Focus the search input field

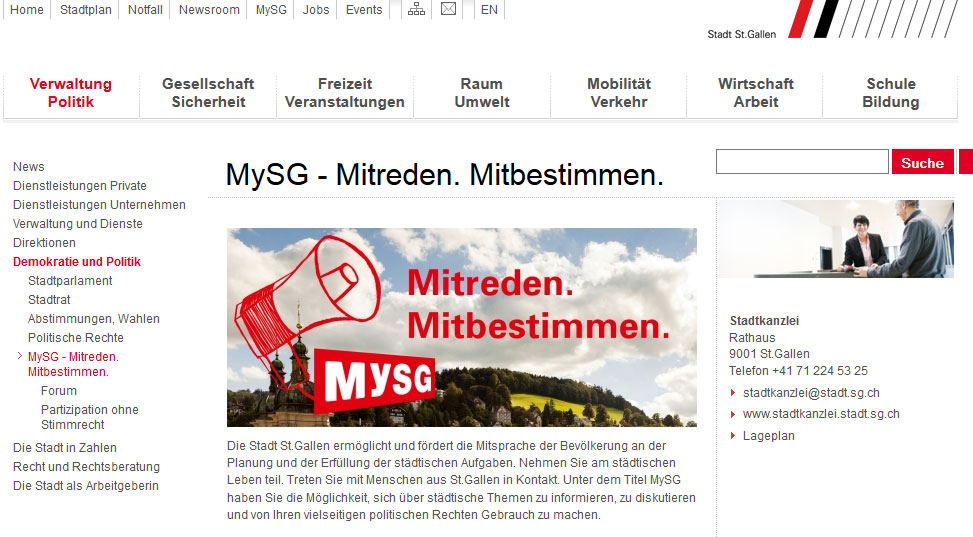pyautogui.click(x=802, y=161)
